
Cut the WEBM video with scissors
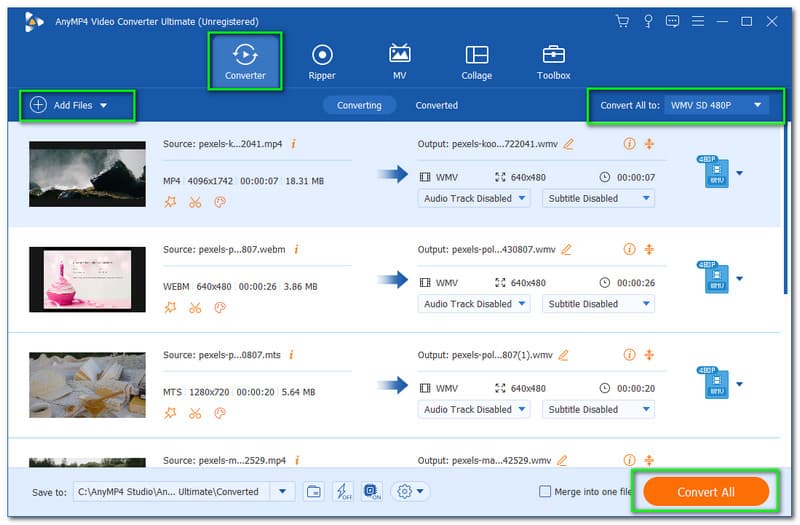click(x=195, y=308)
